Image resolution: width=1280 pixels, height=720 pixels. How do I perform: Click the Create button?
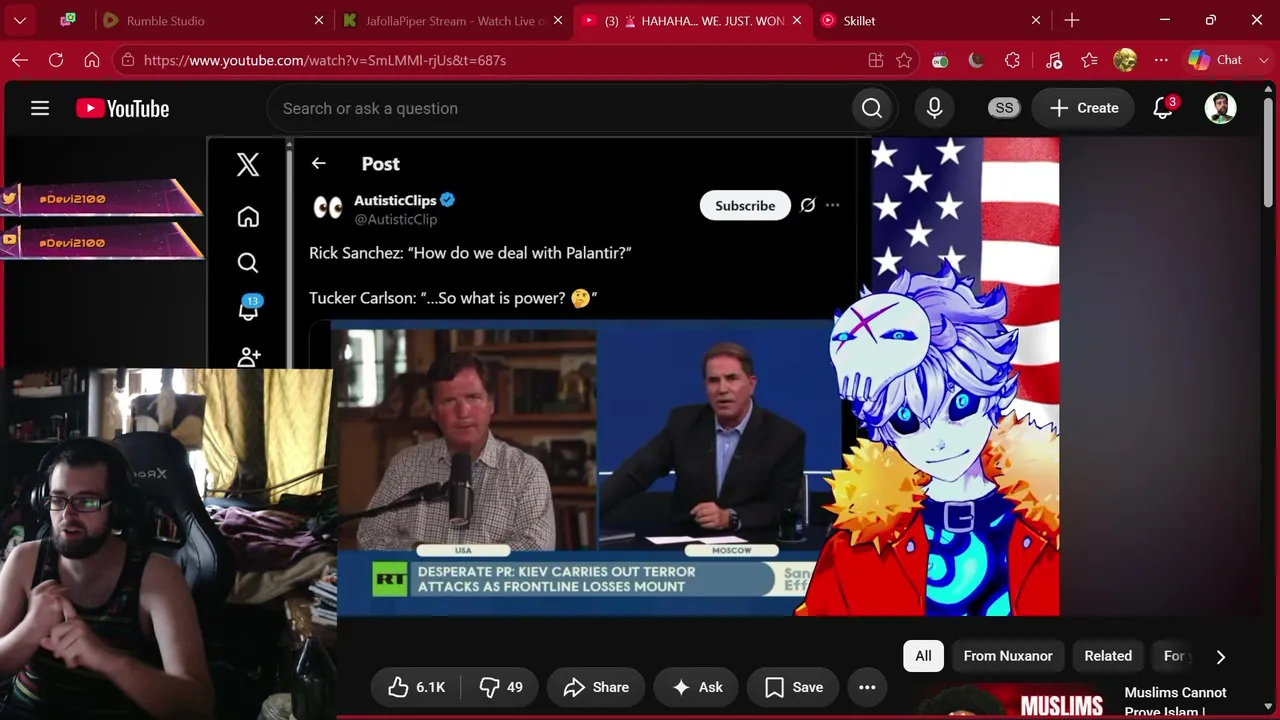coord(1084,108)
